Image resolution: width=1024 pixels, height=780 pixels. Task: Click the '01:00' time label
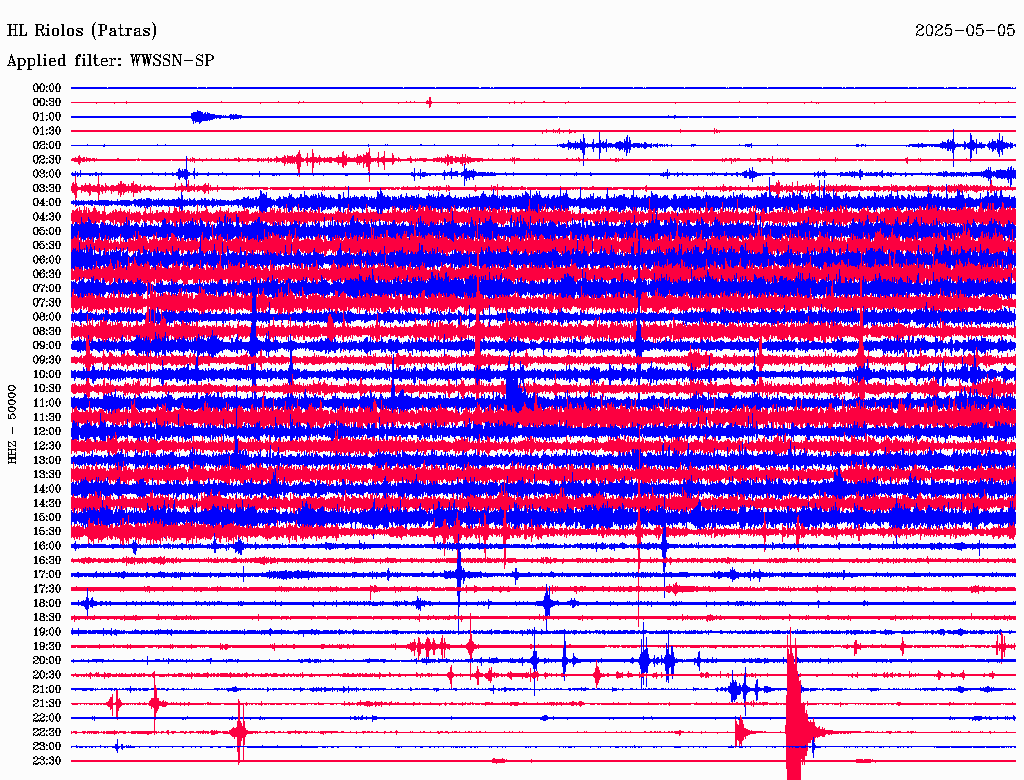(x=47, y=117)
